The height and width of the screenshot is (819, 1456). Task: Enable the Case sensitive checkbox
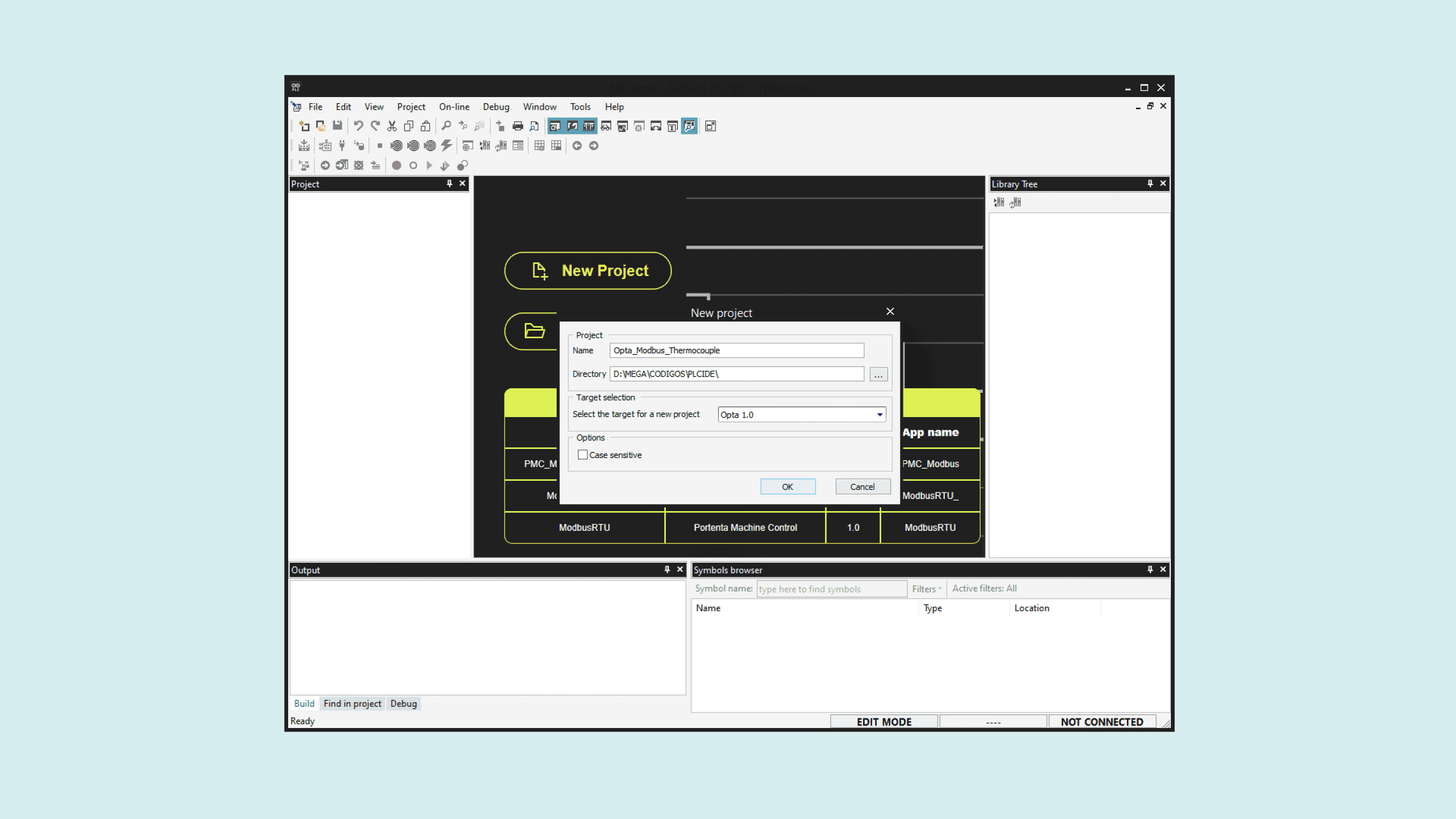583,455
